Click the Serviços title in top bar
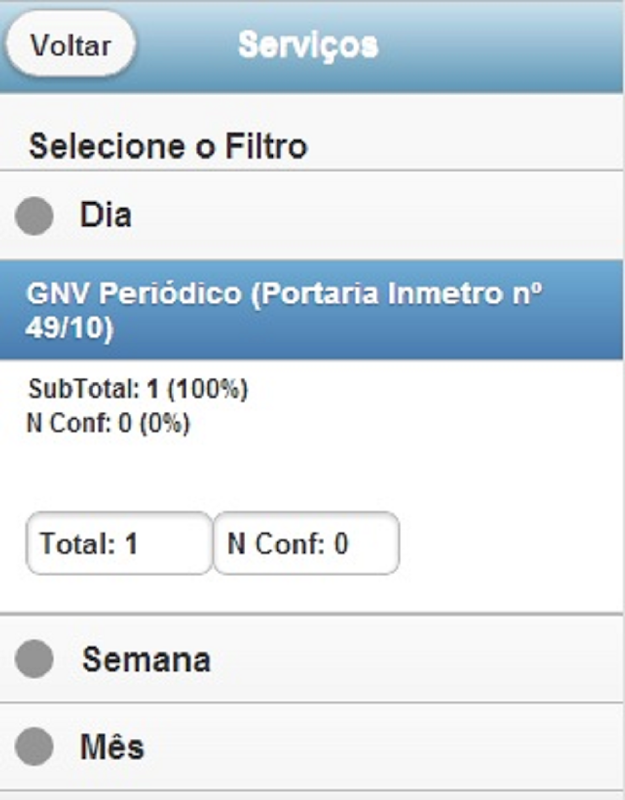 tap(308, 45)
